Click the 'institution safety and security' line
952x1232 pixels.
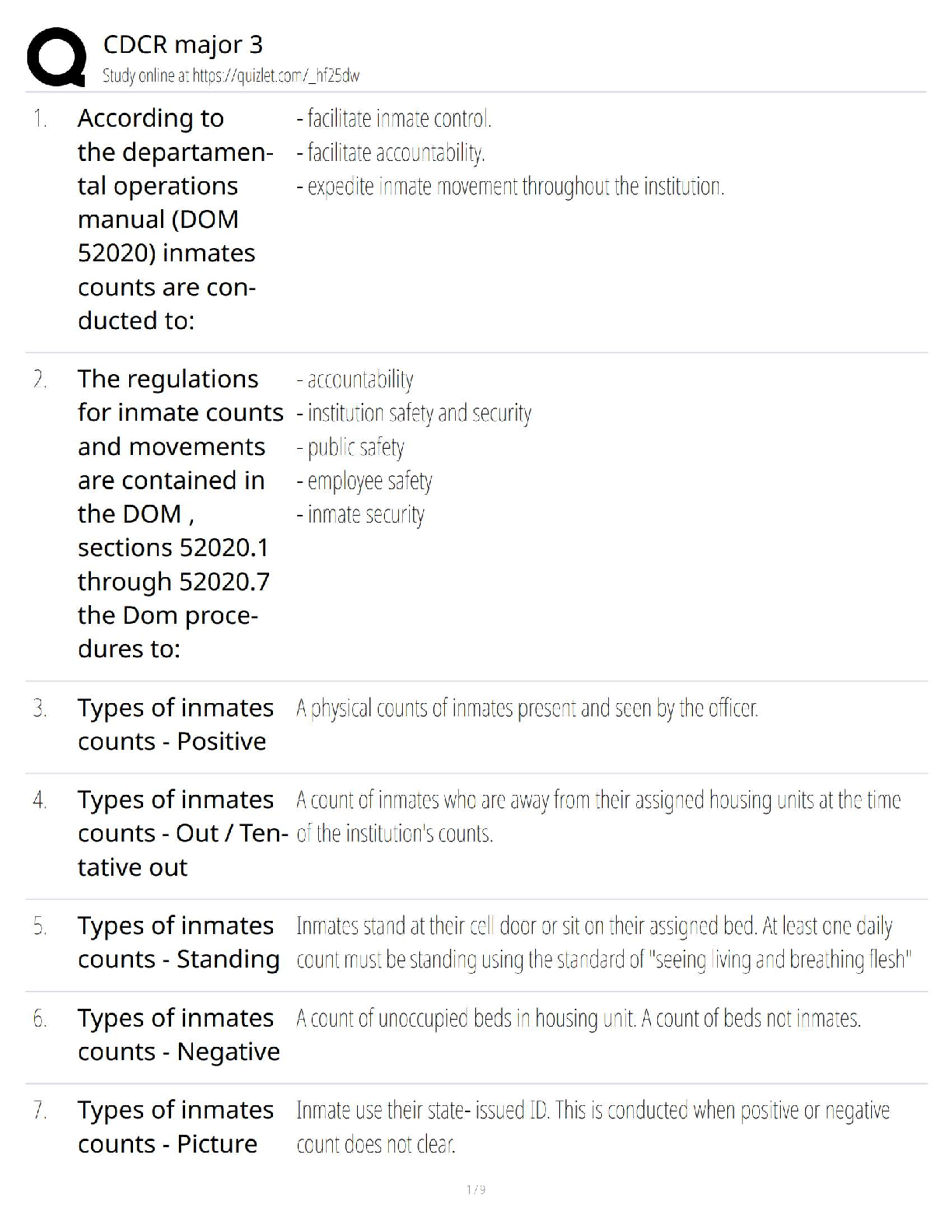point(414,413)
